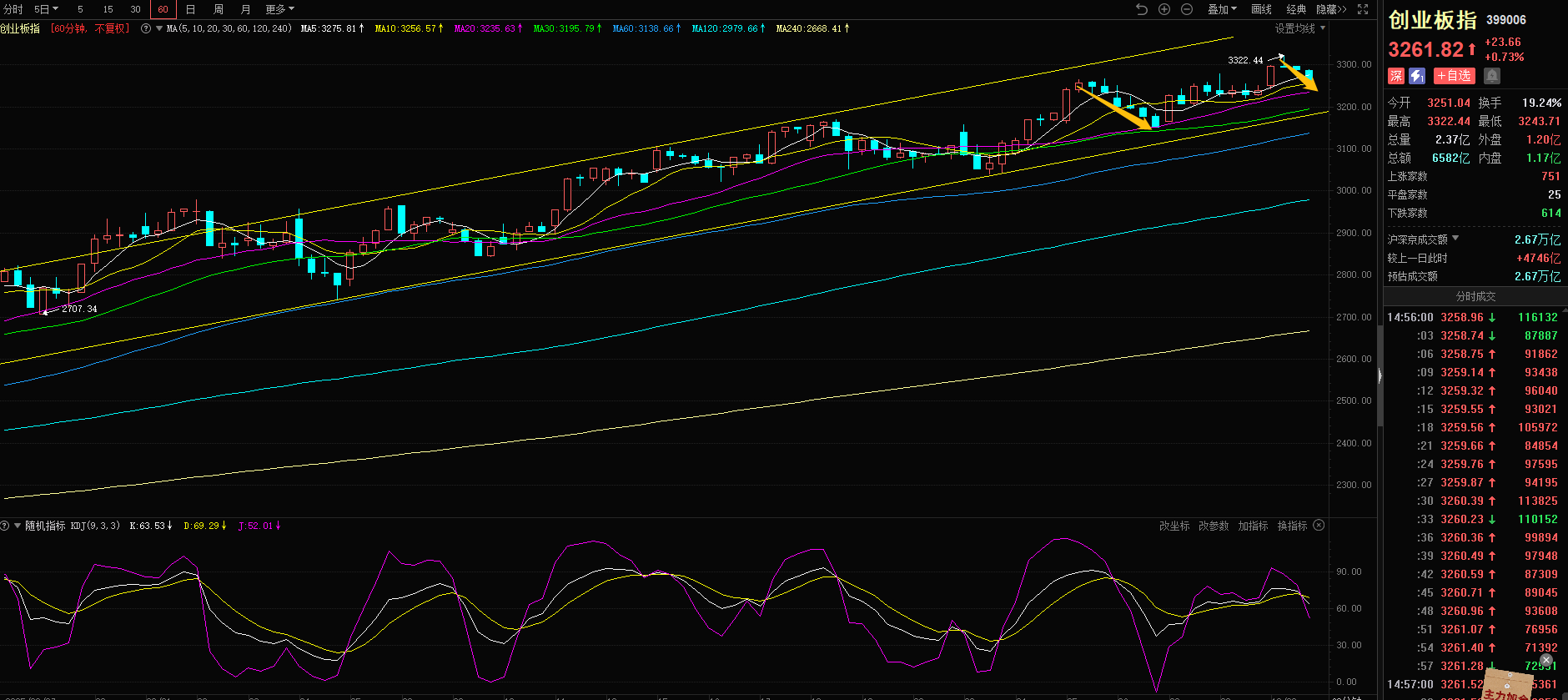Click the current price 3261.82

click(x=1426, y=50)
